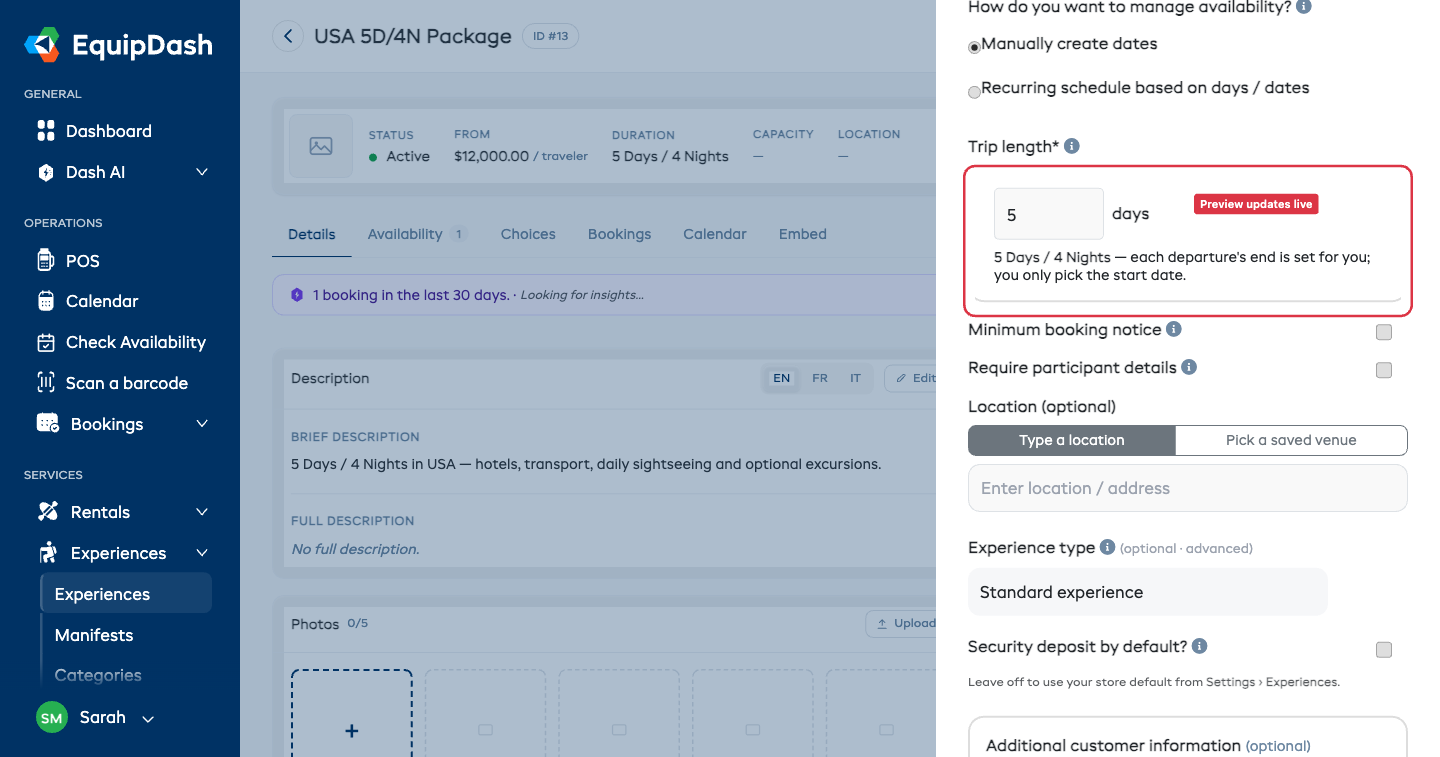Show info for availability management question
The image size is (1440, 757).
pos(1303,6)
